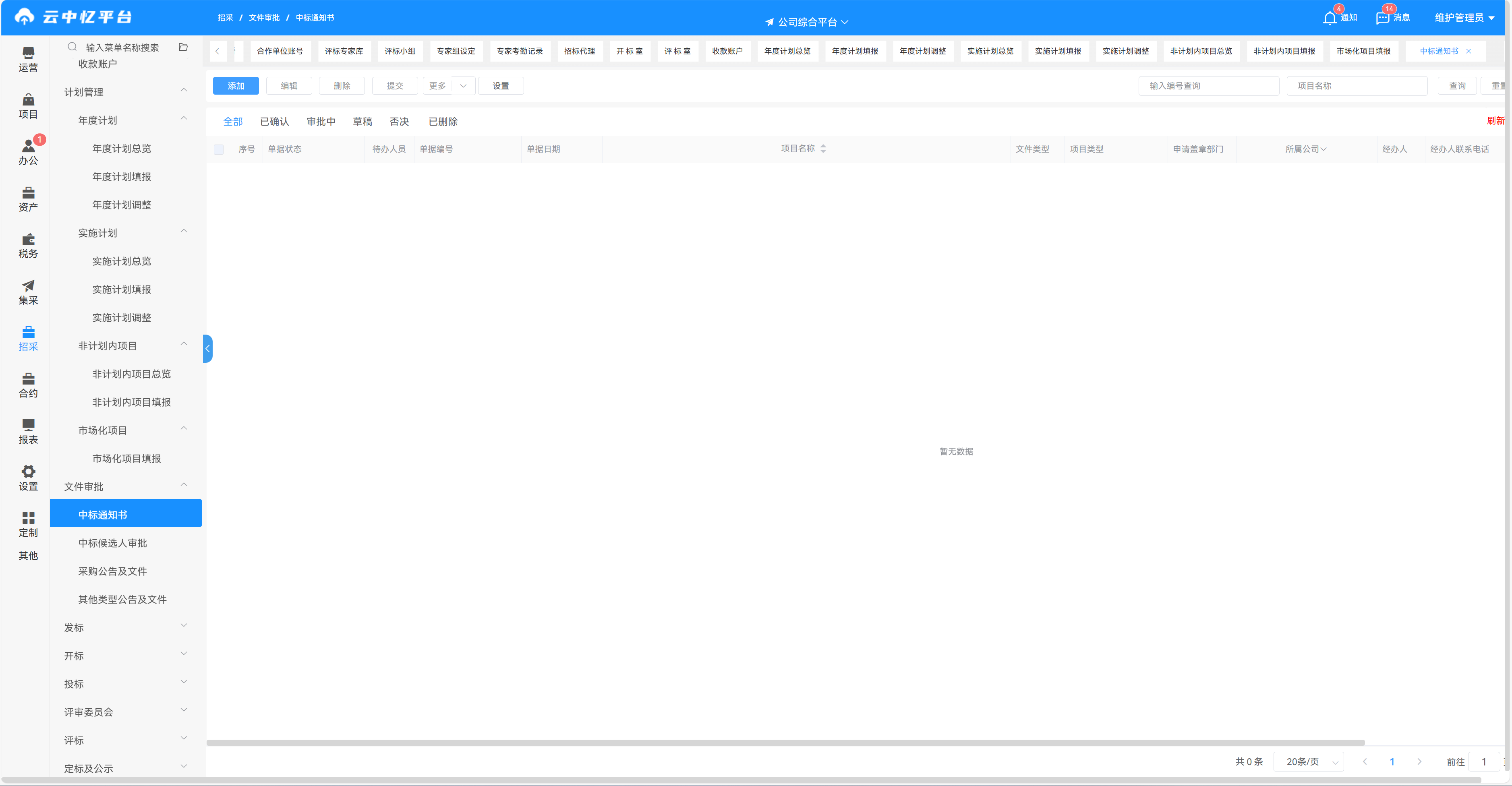
Task: Collapse the side menu panel handle
Action: pyautogui.click(x=207, y=349)
